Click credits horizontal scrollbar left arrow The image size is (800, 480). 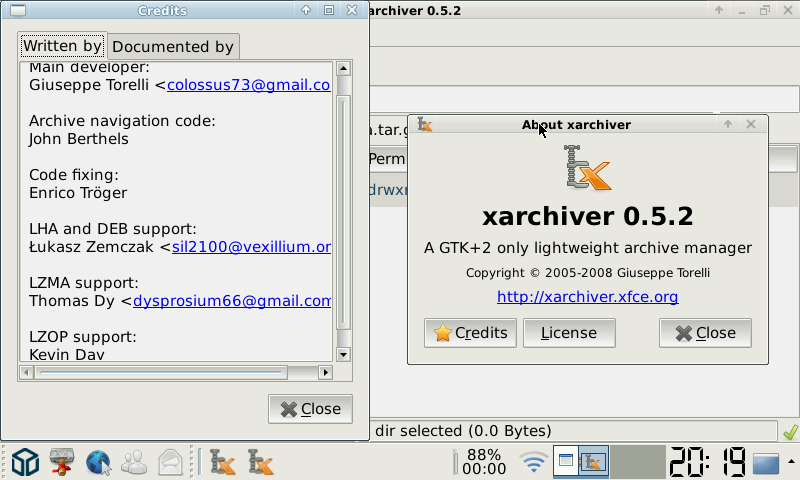[x=26, y=373]
